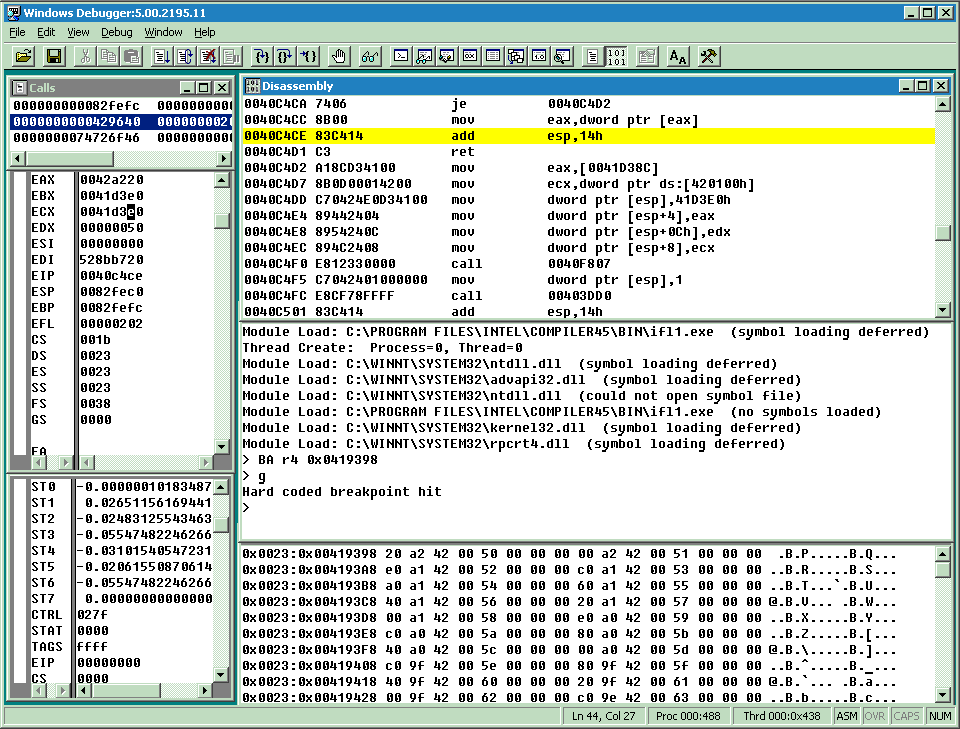The height and width of the screenshot is (729, 960).
Task: Click the toolbar window icon showing 1.0
Action: click(x=539, y=57)
